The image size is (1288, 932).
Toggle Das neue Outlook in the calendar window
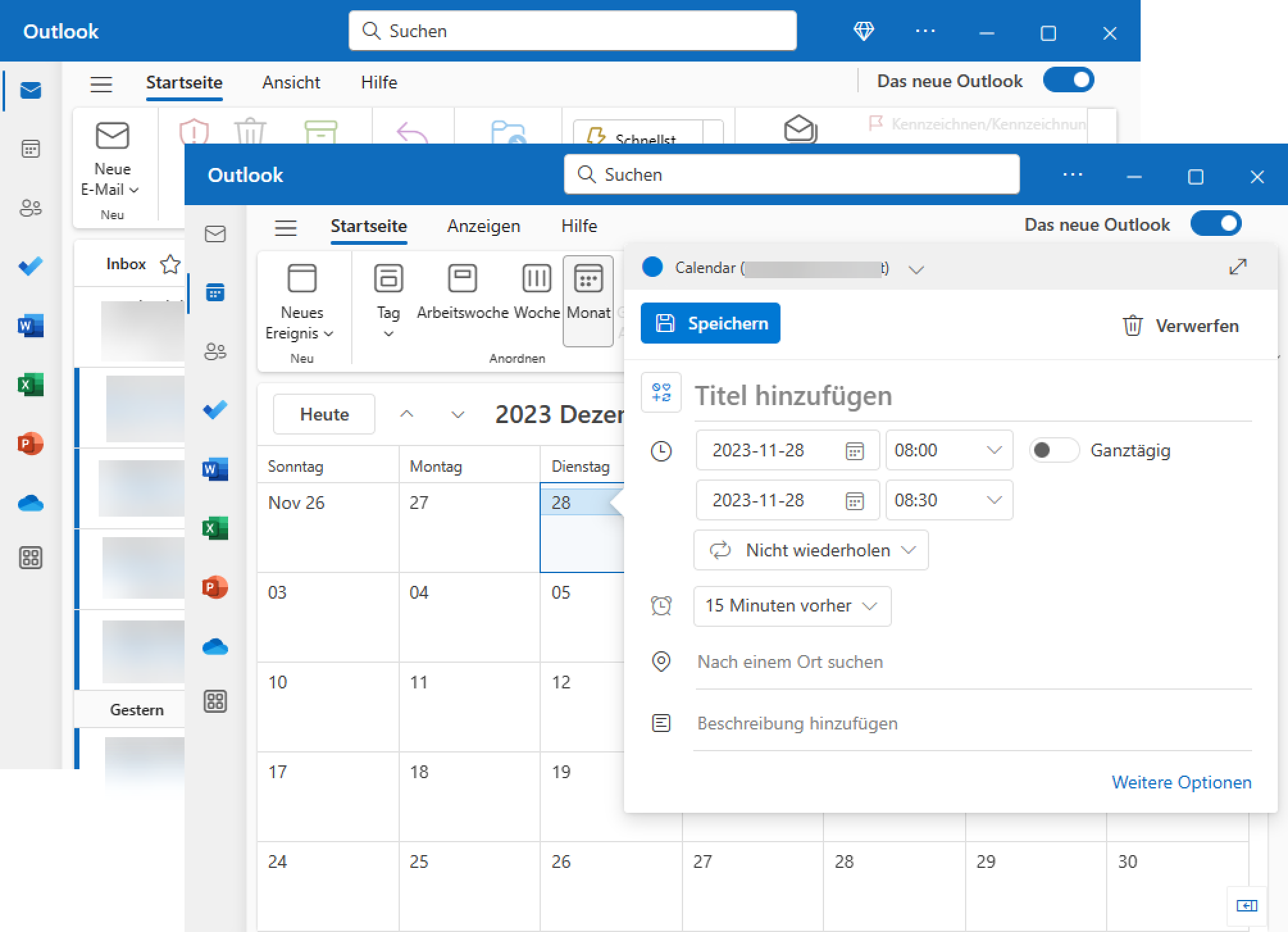point(1216,224)
